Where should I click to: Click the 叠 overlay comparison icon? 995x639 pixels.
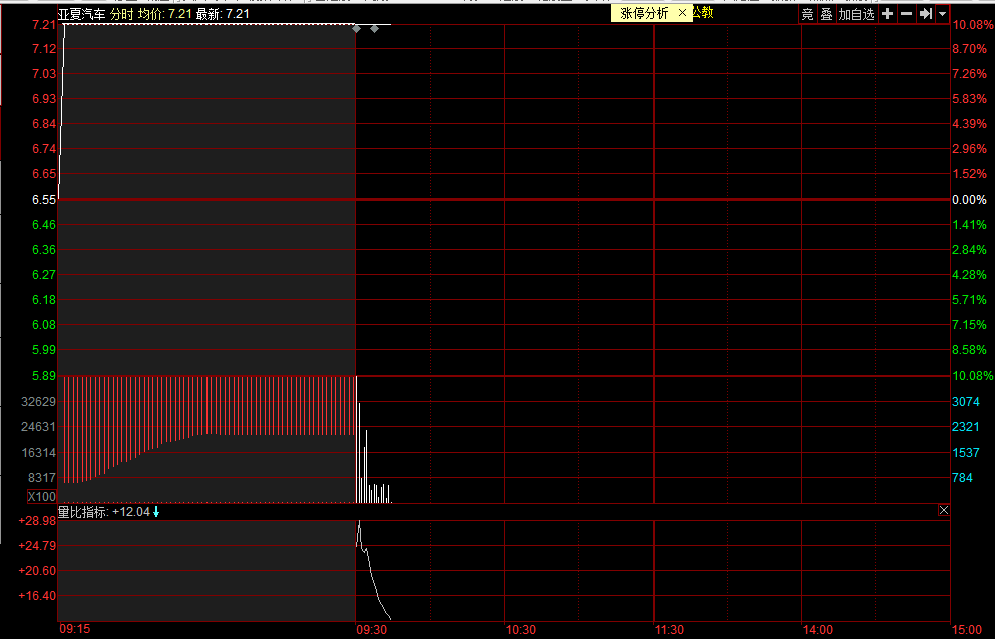pos(826,14)
